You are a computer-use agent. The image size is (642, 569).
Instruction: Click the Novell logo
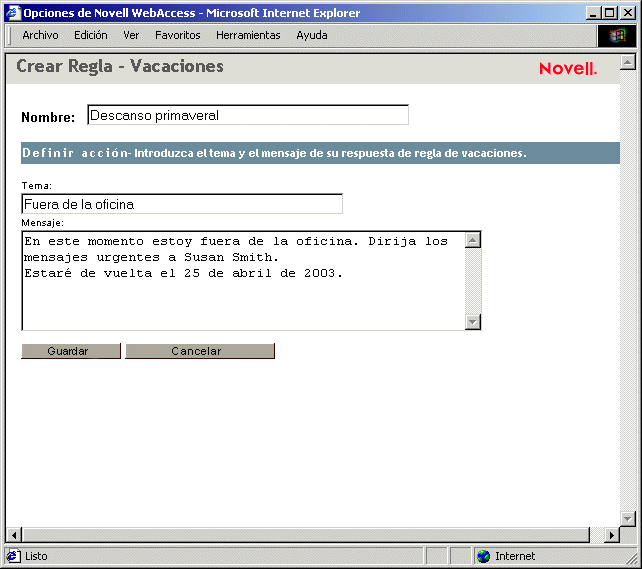pos(568,68)
